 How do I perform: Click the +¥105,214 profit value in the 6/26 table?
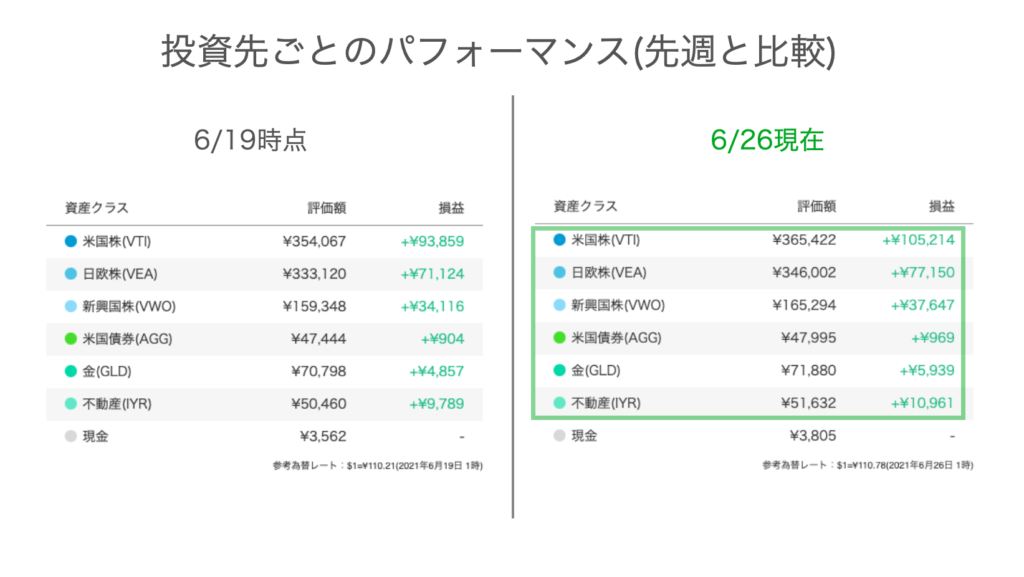point(918,240)
